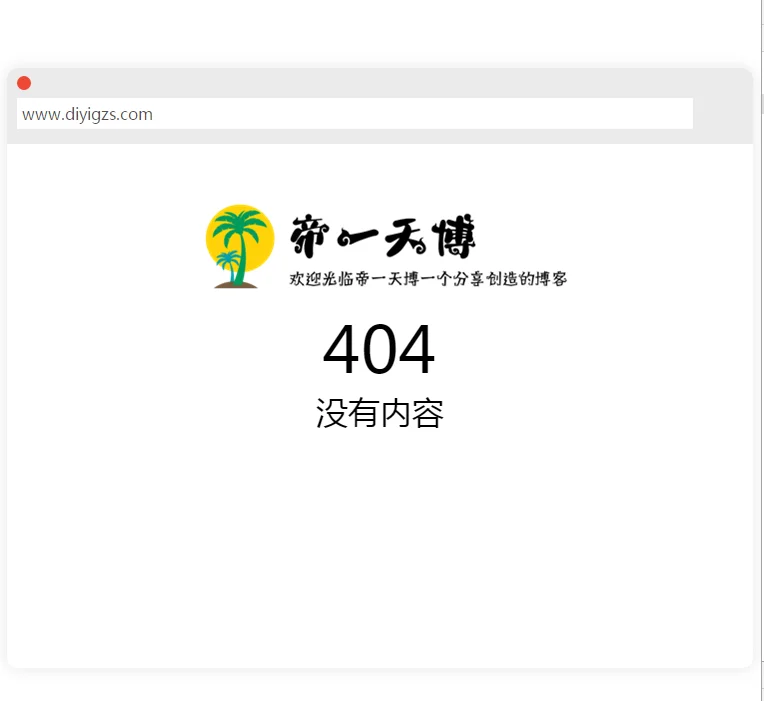Click the palm tree sun logo

coord(240,246)
